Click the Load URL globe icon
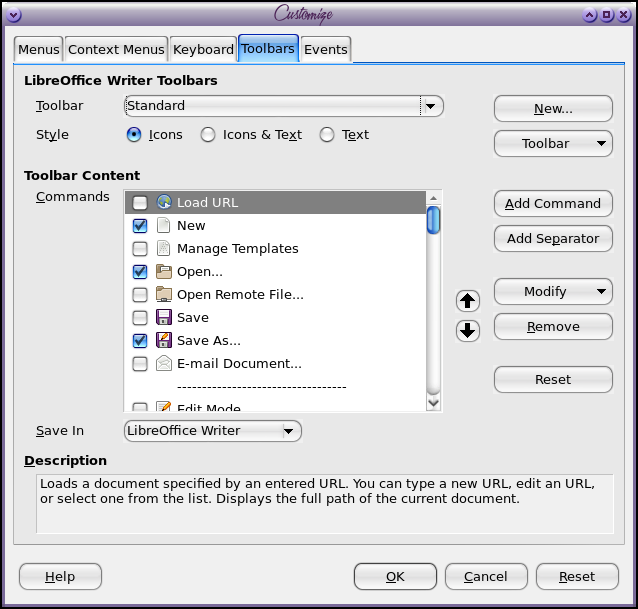Viewport: 638px width, 609px height. coord(164,202)
